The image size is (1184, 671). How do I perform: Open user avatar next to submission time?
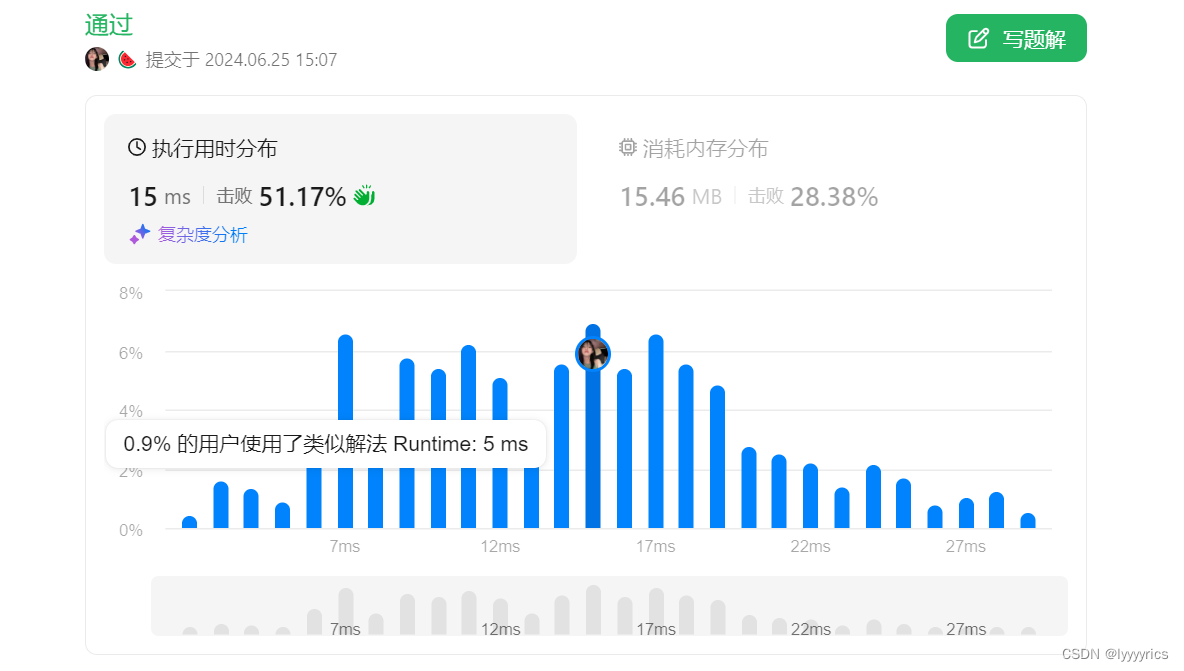(97, 59)
